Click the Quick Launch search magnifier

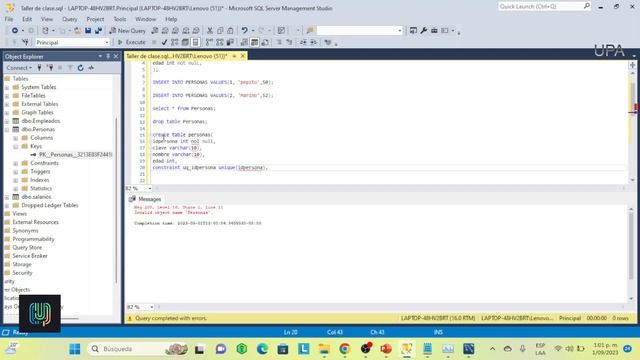click(x=587, y=6)
